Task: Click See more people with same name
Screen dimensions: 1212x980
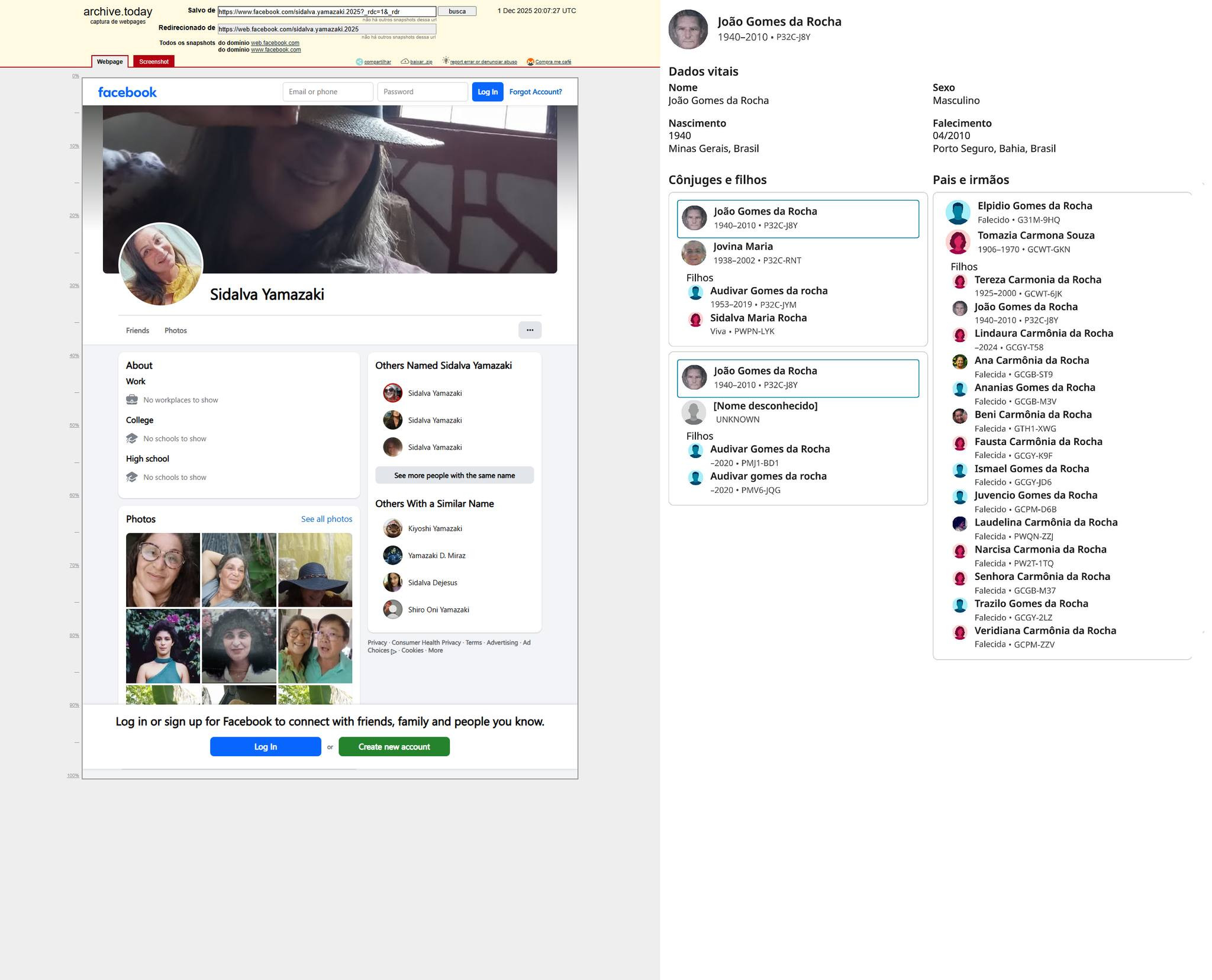Action: (x=454, y=475)
